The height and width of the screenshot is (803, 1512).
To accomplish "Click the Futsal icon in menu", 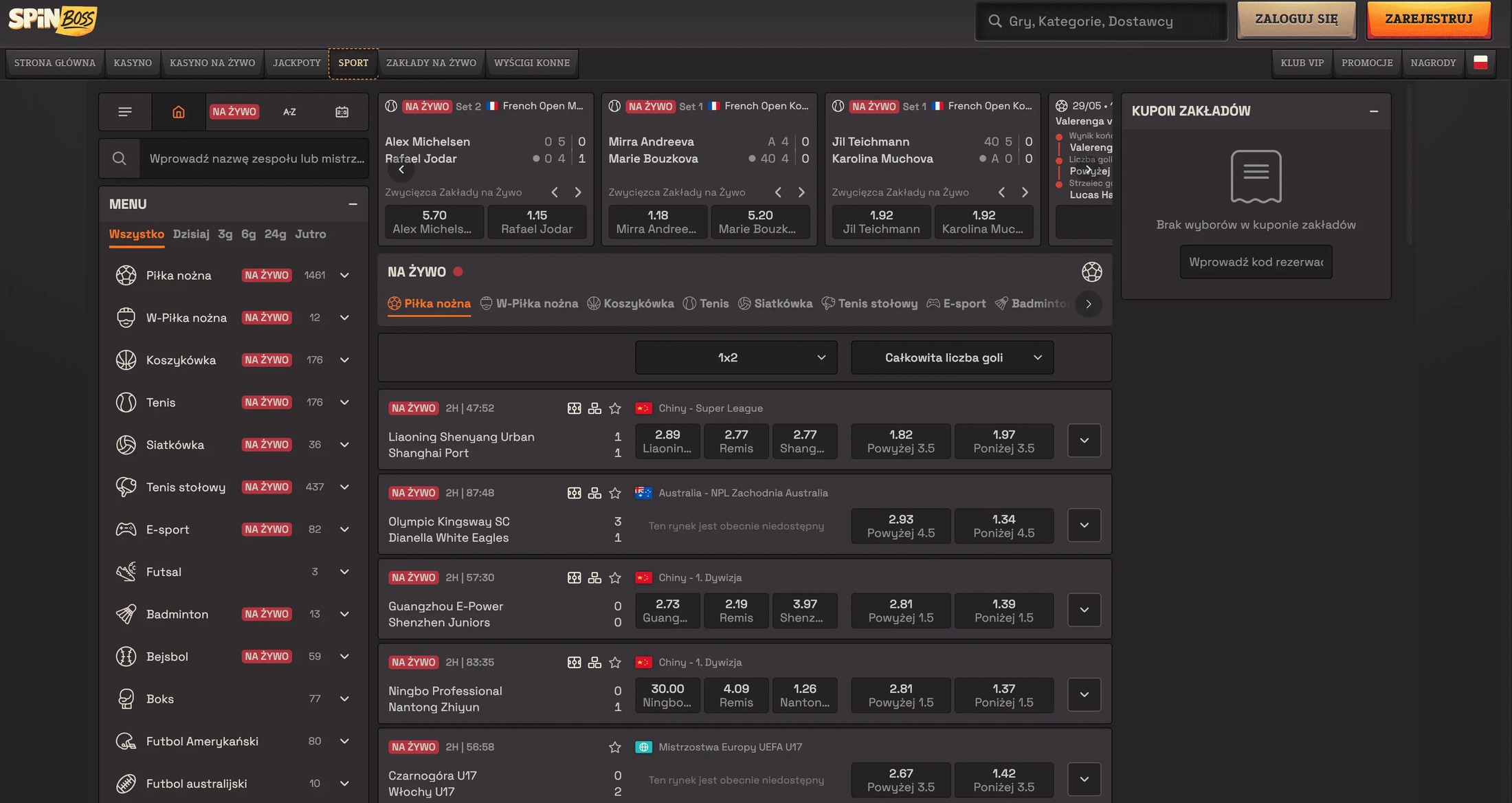I will pos(126,571).
